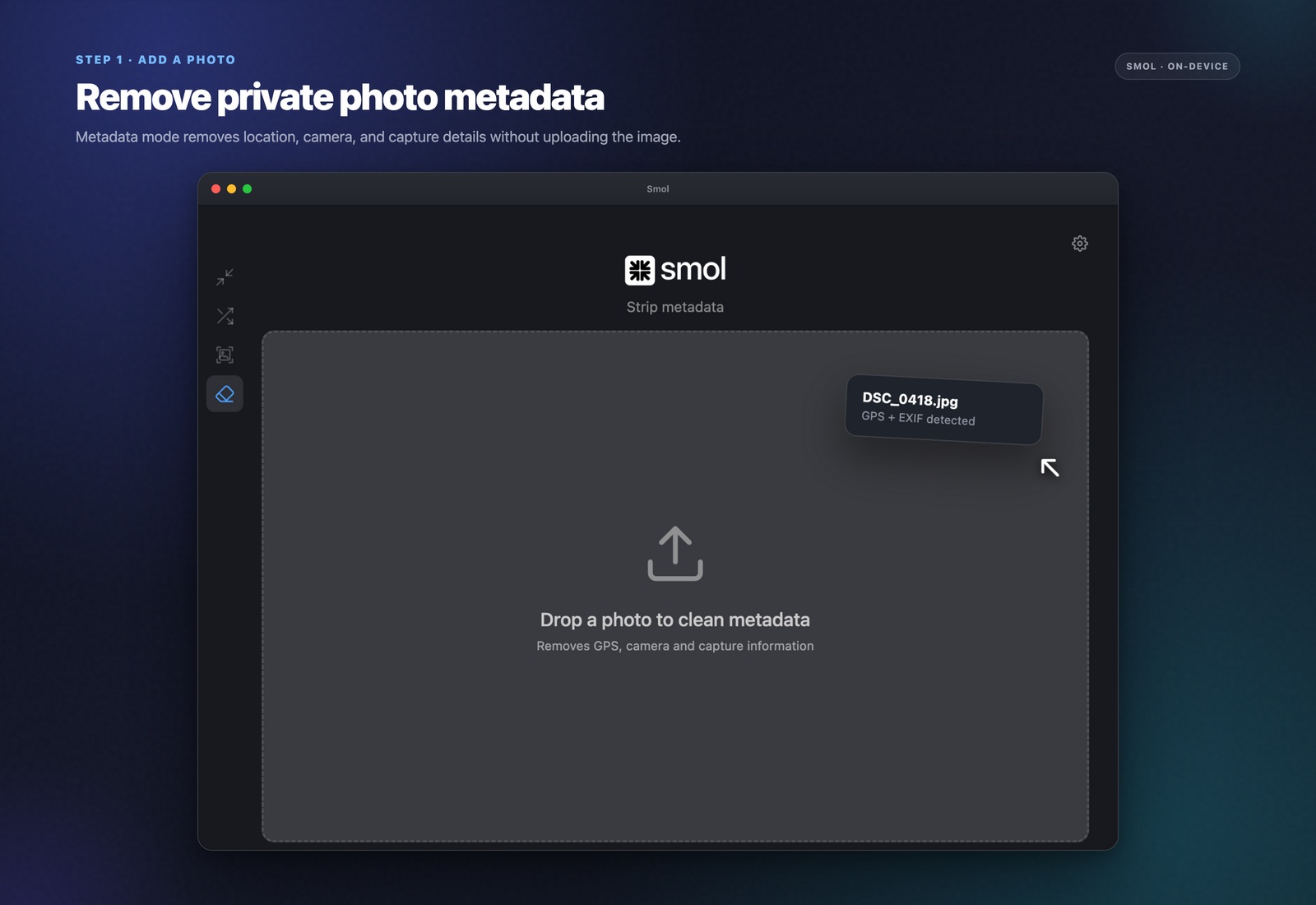Zoom the Smol window with the green button
Image resolution: width=1316 pixels, height=905 pixels.
pyautogui.click(x=248, y=189)
